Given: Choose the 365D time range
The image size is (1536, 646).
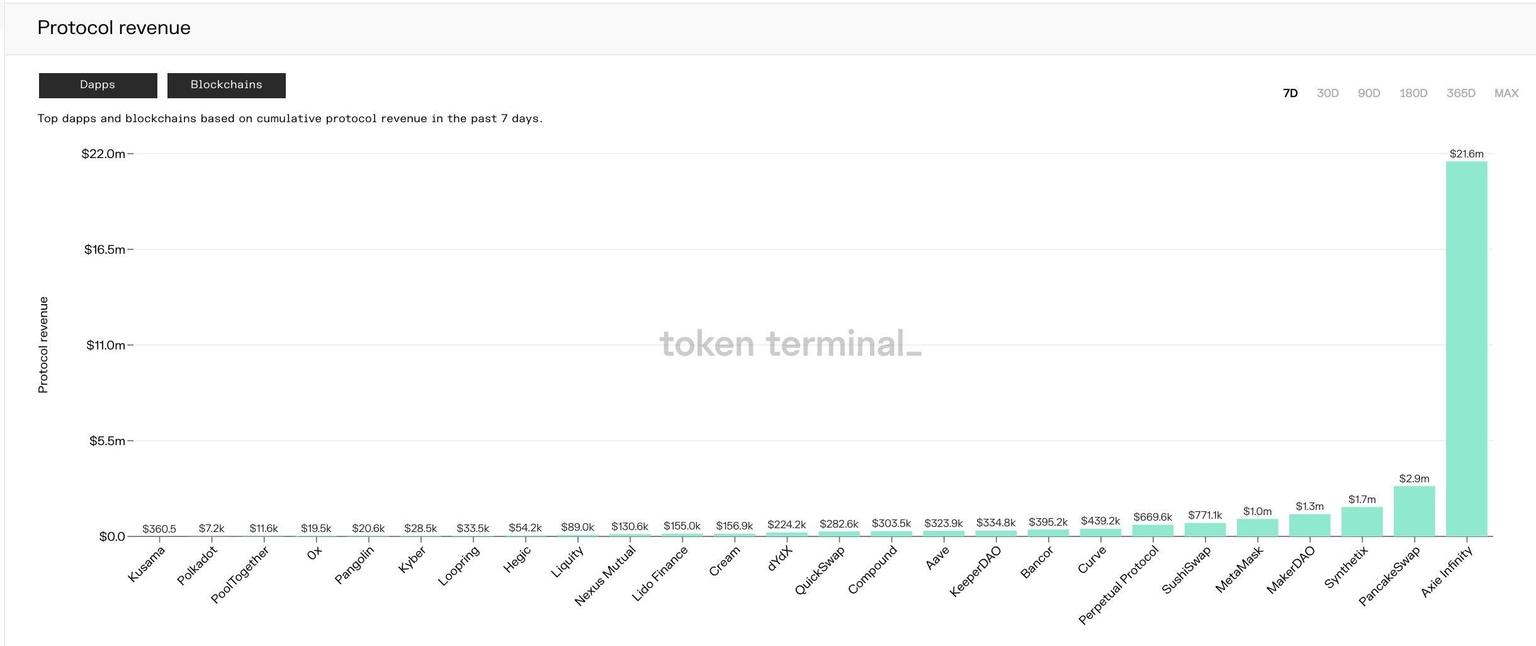Looking at the screenshot, I should coord(1460,93).
